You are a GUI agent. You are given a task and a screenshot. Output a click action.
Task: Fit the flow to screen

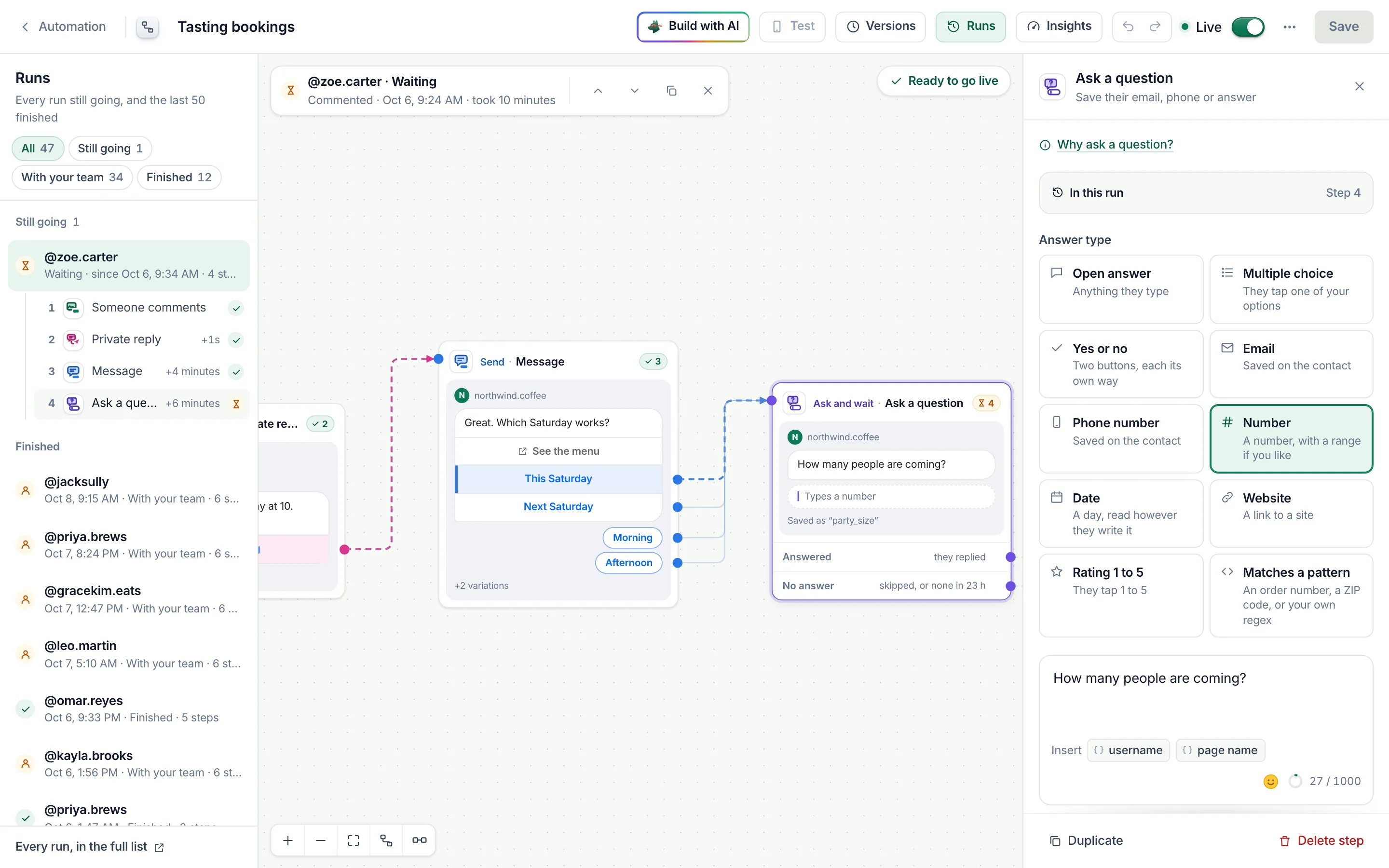tap(354, 840)
